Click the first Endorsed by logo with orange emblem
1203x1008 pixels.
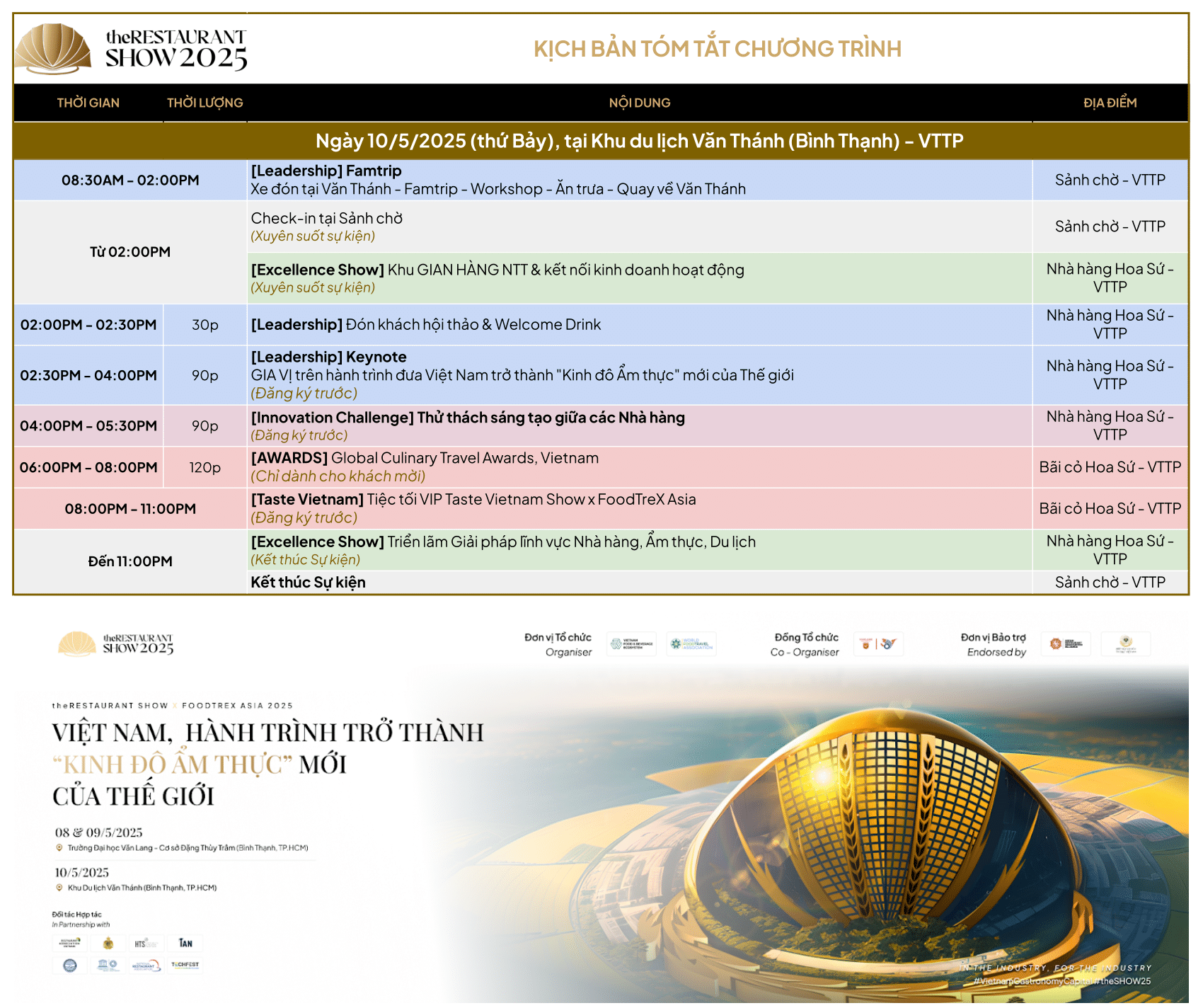pyautogui.click(x=1066, y=644)
